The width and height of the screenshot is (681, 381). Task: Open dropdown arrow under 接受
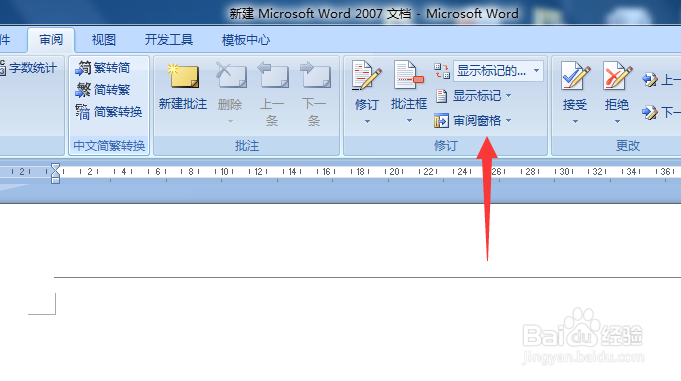575,122
